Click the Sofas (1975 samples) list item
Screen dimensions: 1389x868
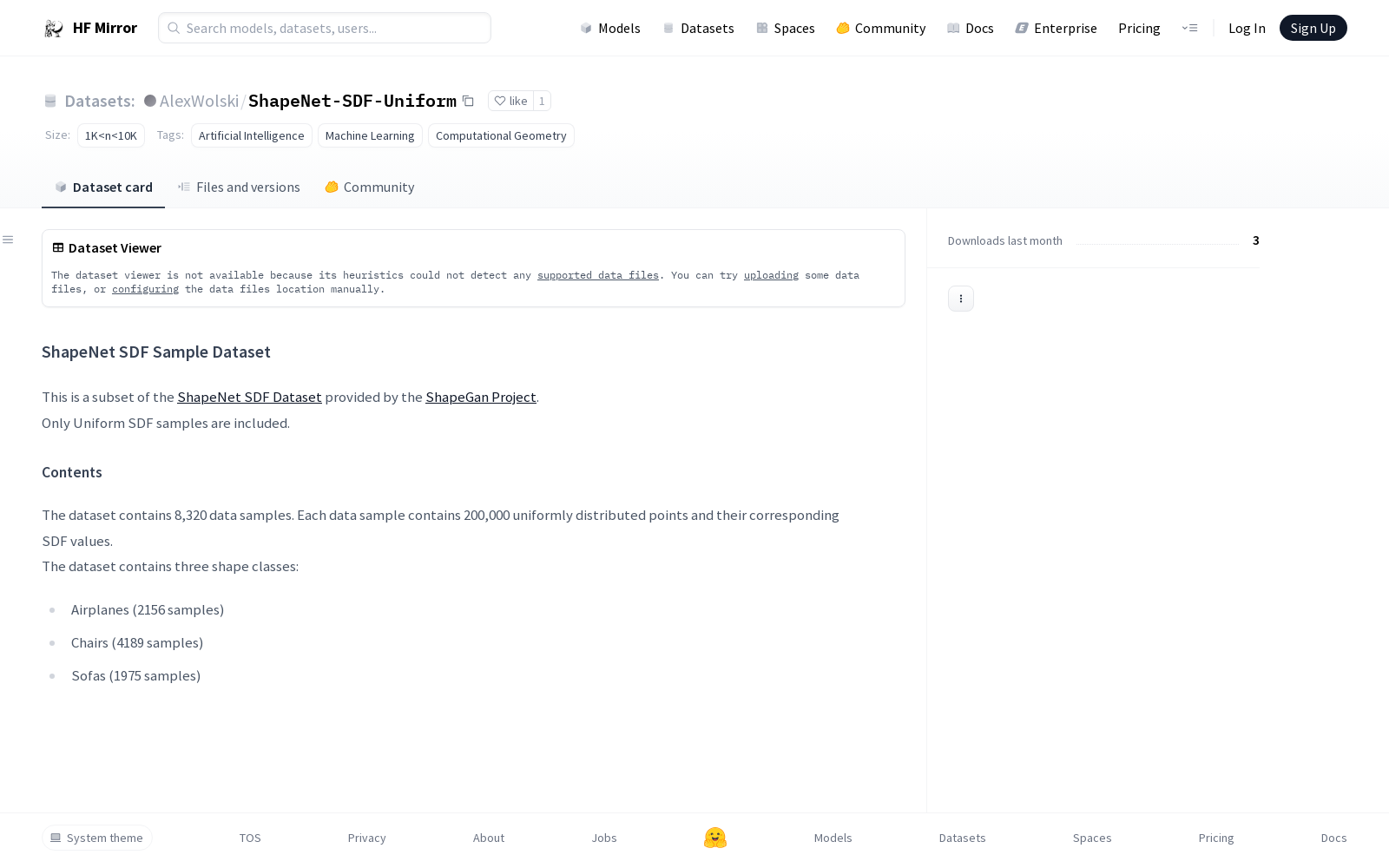136,676
